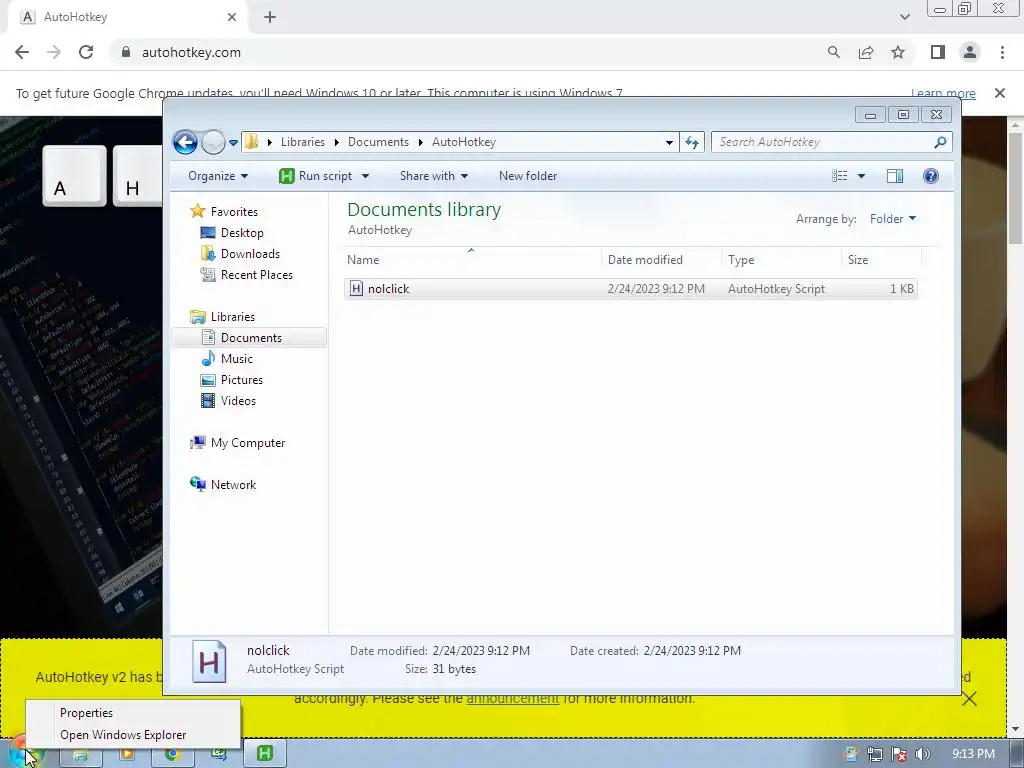This screenshot has width=1024, height=768.
Task: Click AutoHotkey breadcrumb segment in address bar
Action: coord(464,142)
